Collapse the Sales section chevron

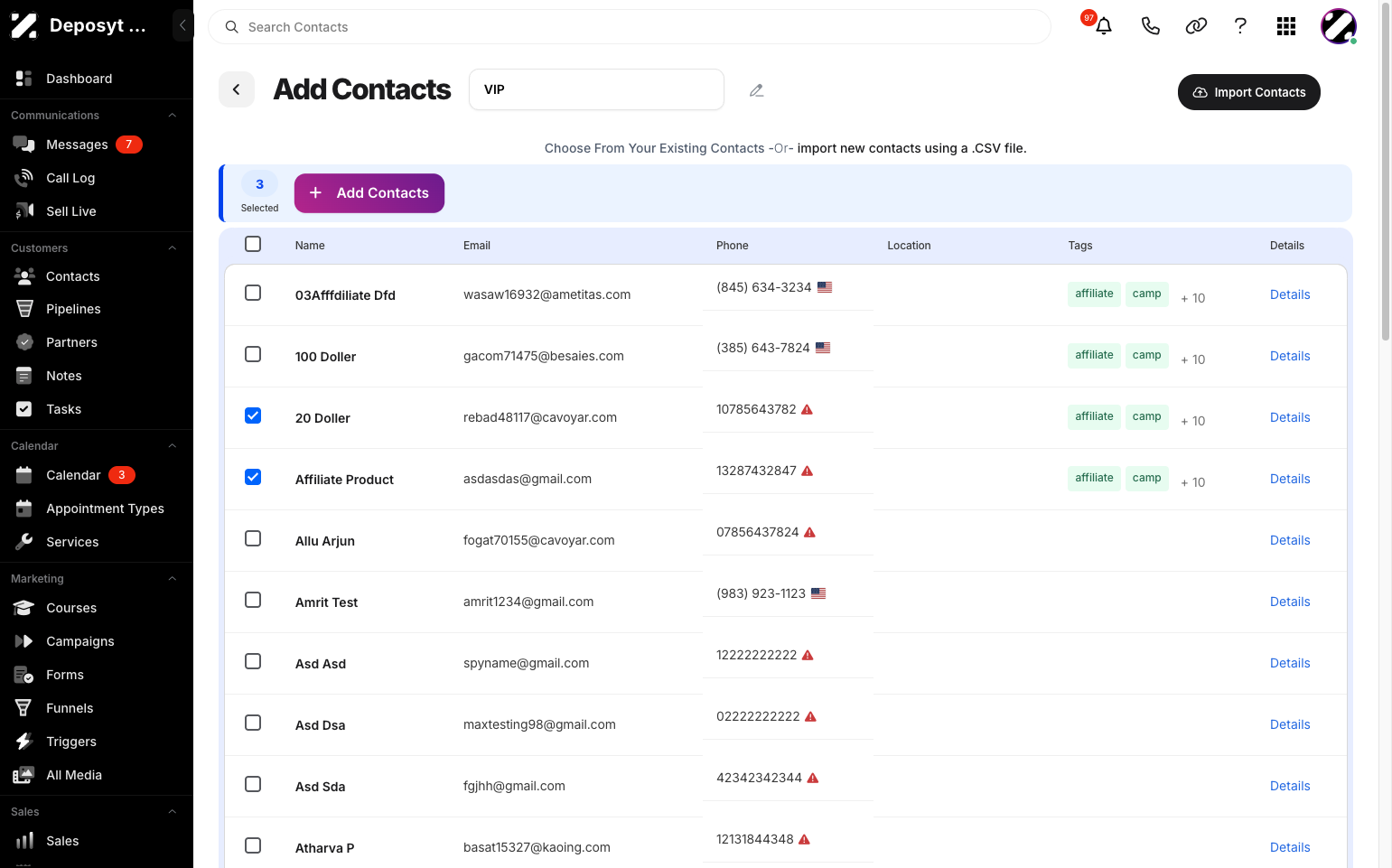pos(172,812)
